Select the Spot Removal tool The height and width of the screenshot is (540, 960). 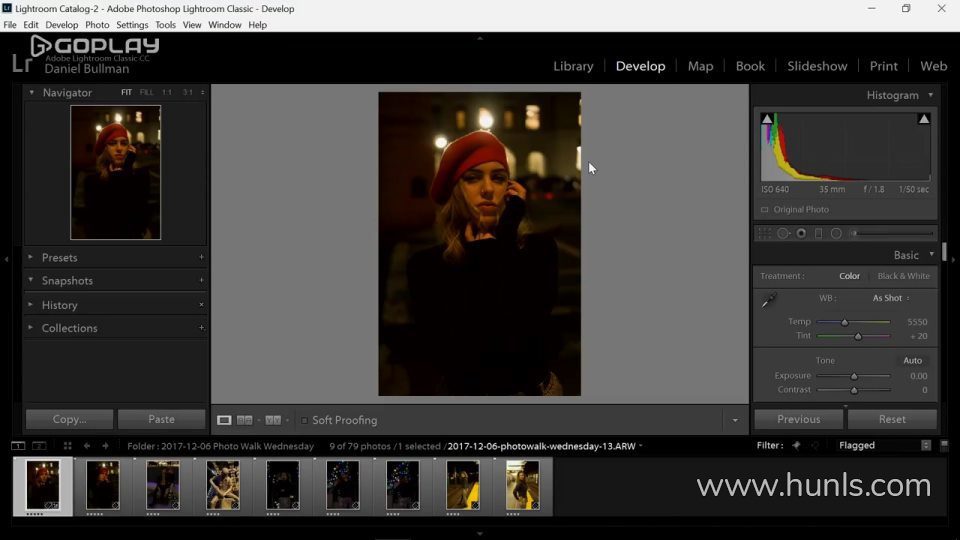point(783,233)
